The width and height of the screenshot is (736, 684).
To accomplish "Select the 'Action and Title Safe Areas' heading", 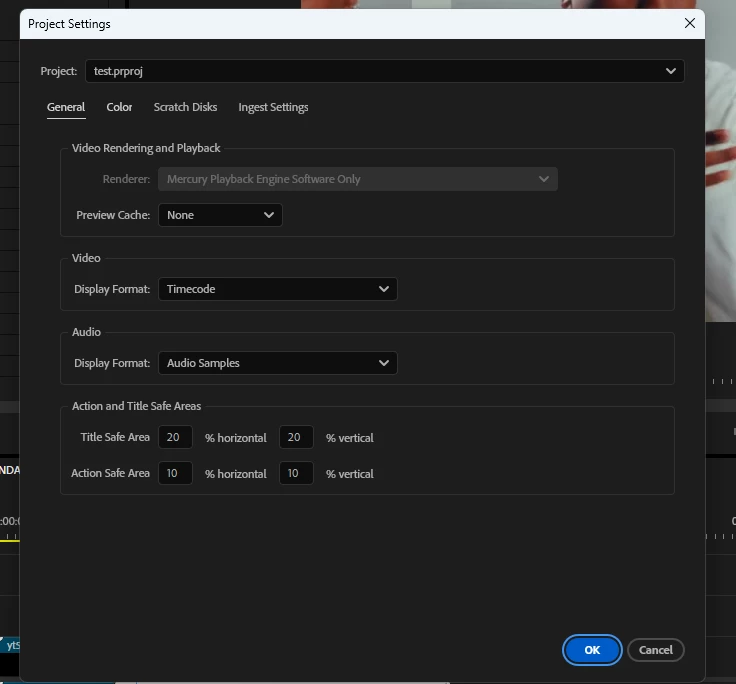I will click(x=137, y=406).
